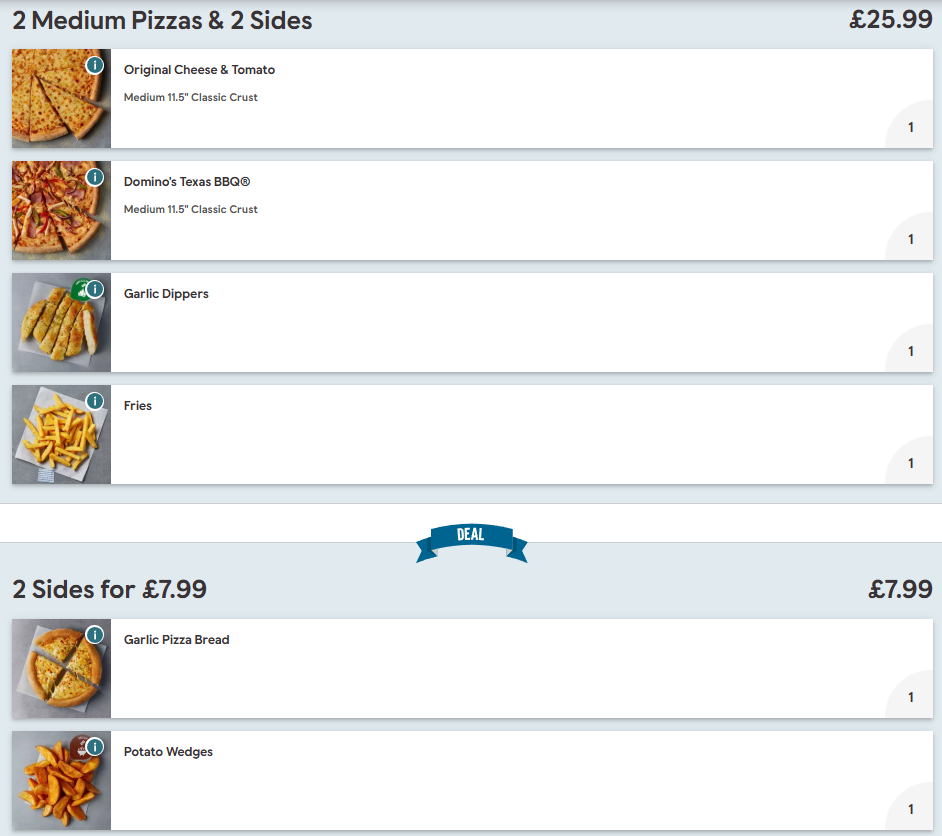Open info icon on Domino's Texas BBQ pizza

(94, 177)
